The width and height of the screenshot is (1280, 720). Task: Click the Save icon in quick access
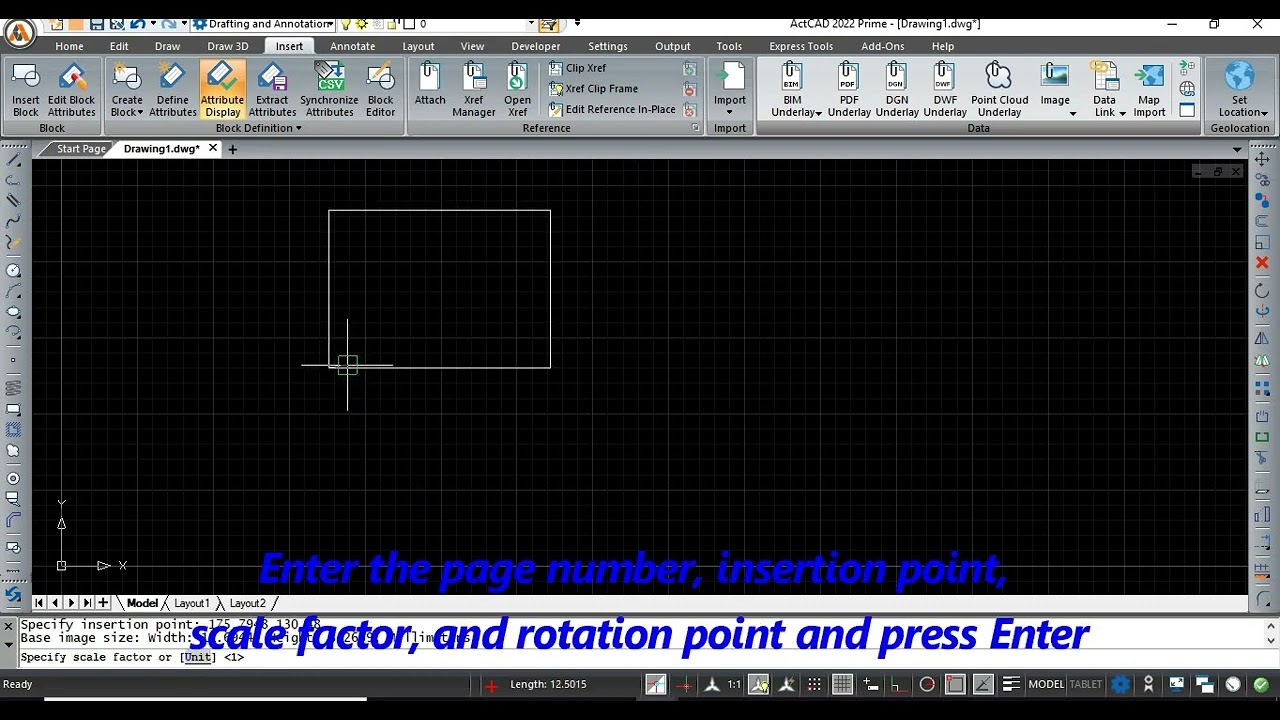(97, 24)
